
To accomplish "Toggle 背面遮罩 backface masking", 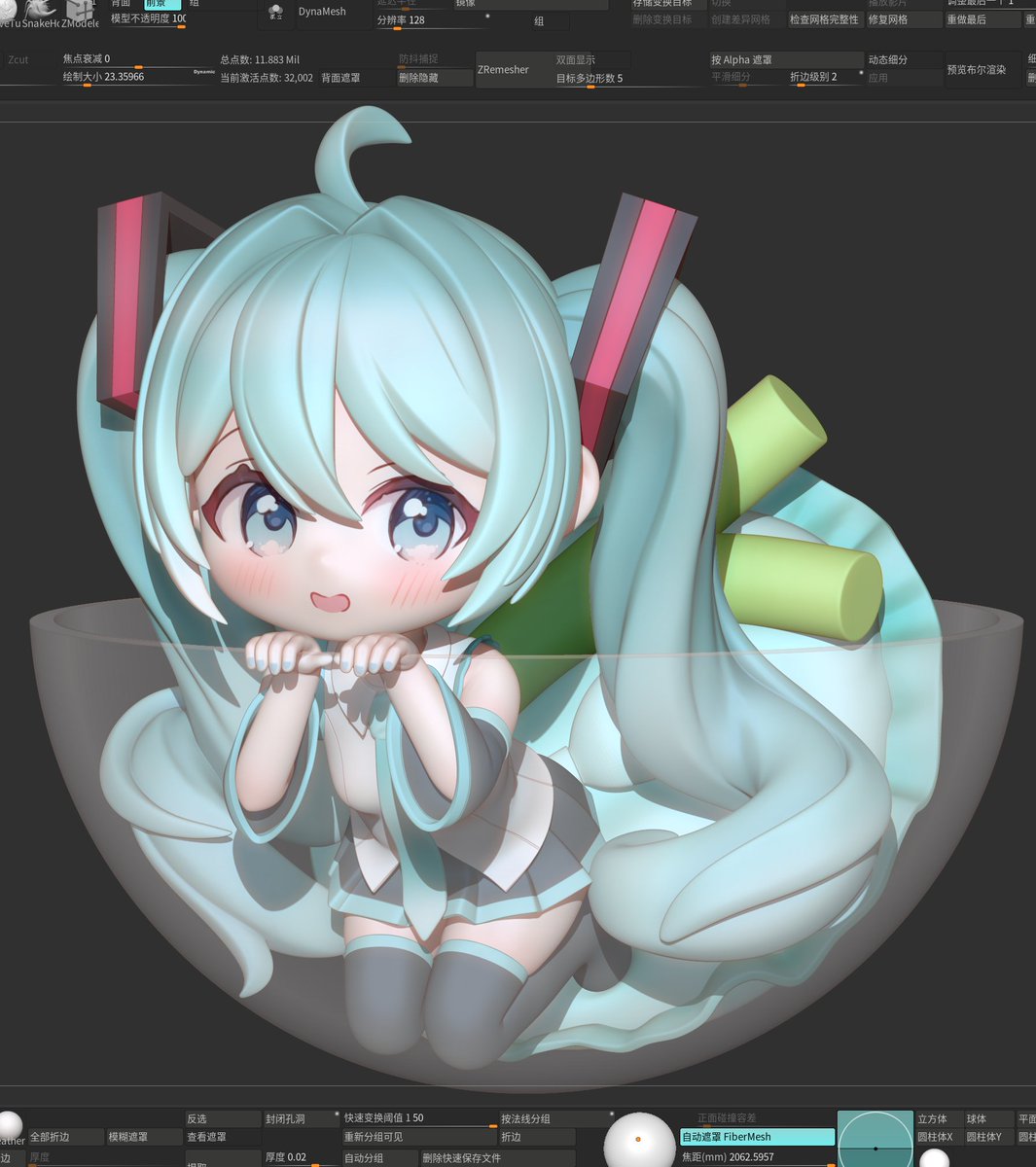I will click(355, 77).
